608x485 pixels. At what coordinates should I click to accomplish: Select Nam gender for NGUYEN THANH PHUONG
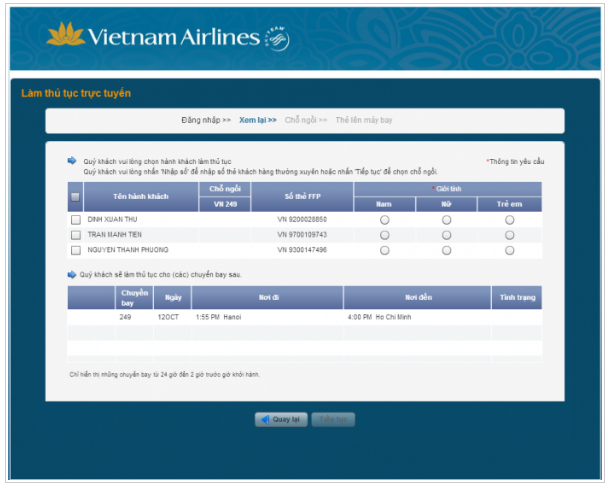[384, 250]
